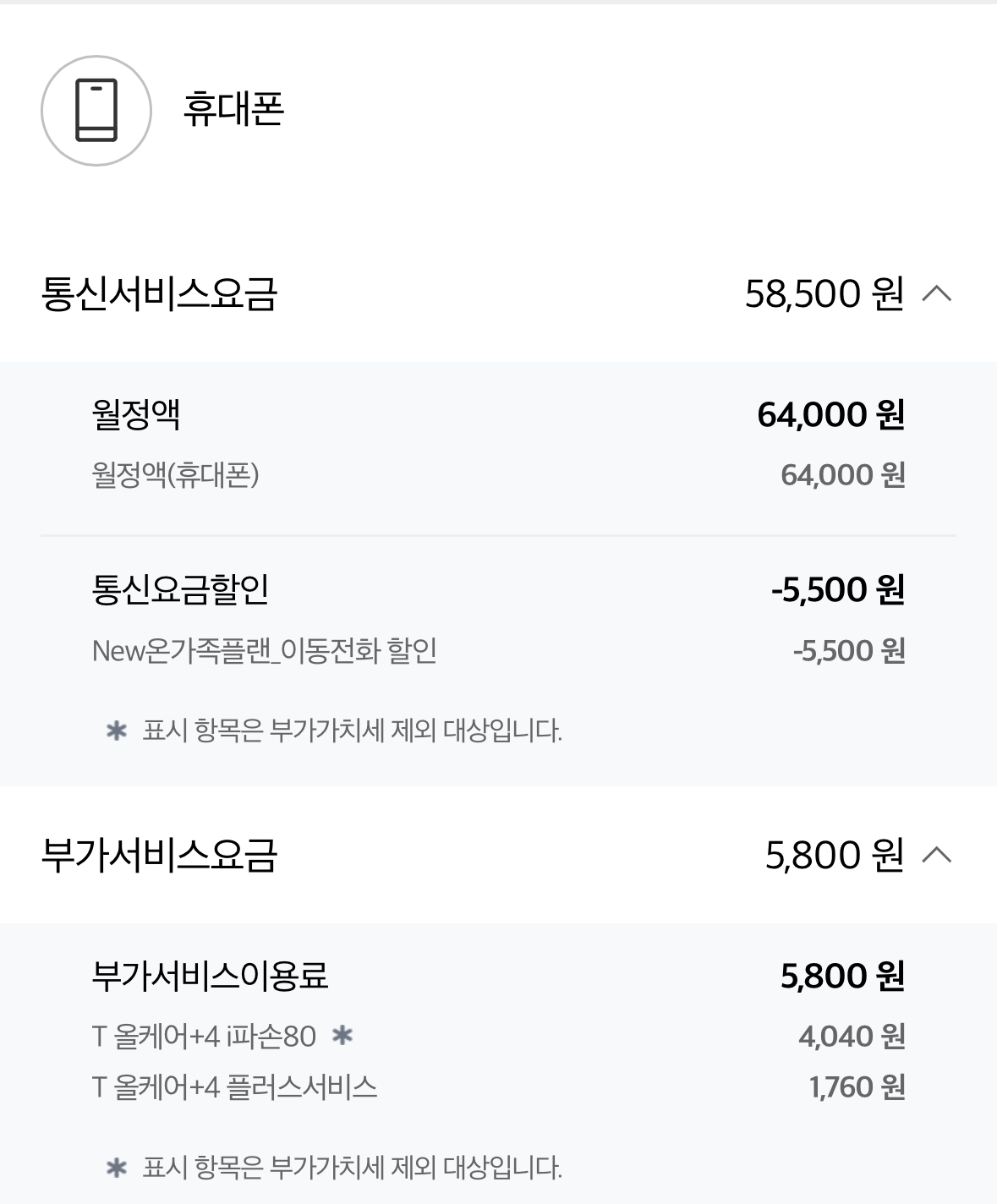Tap asterisk icon in first VAT exclusion note
997x1204 pixels.
[x=117, y=731]
